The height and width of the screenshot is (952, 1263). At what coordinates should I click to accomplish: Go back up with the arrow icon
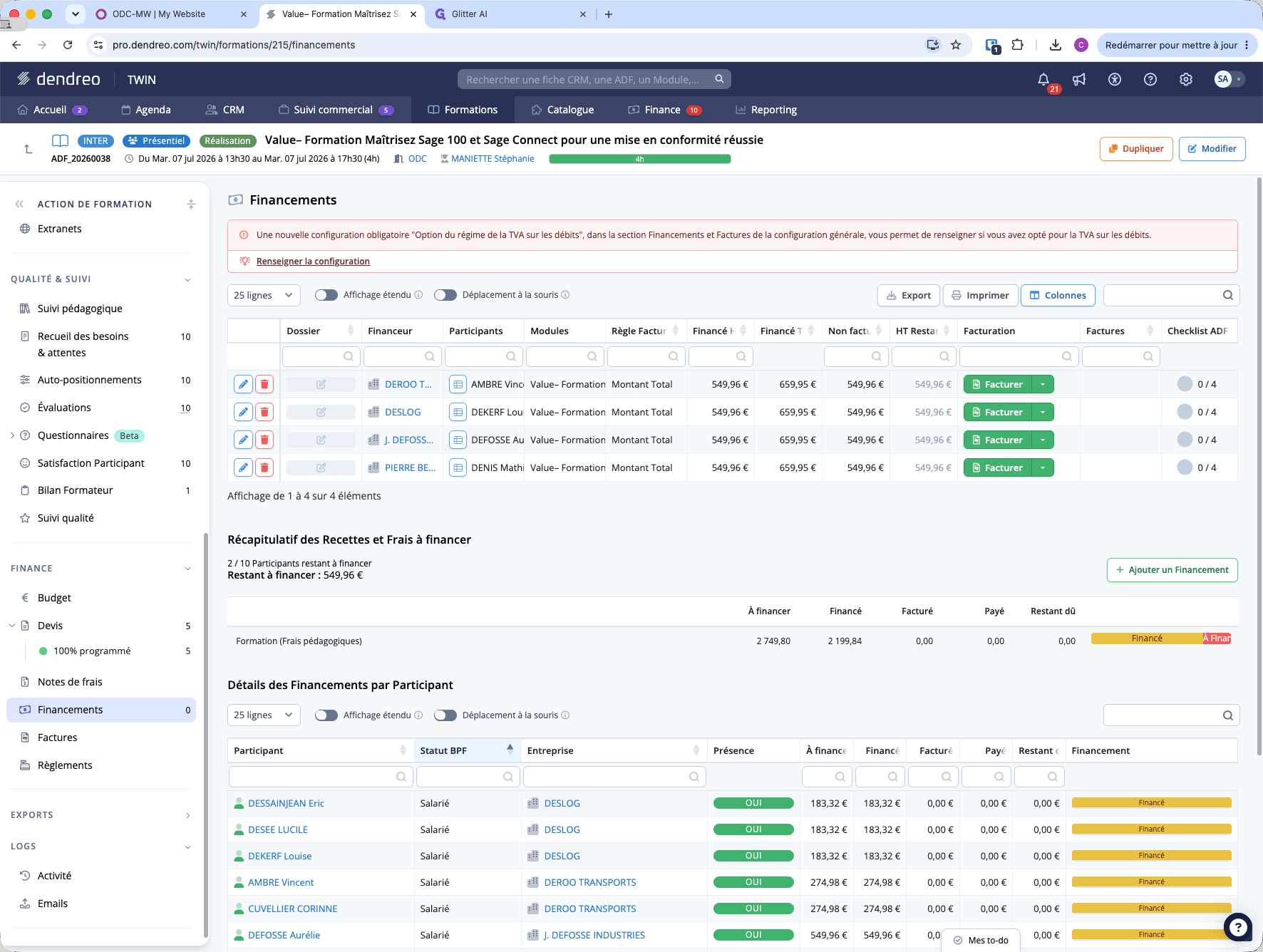click(x=28, y=149)
